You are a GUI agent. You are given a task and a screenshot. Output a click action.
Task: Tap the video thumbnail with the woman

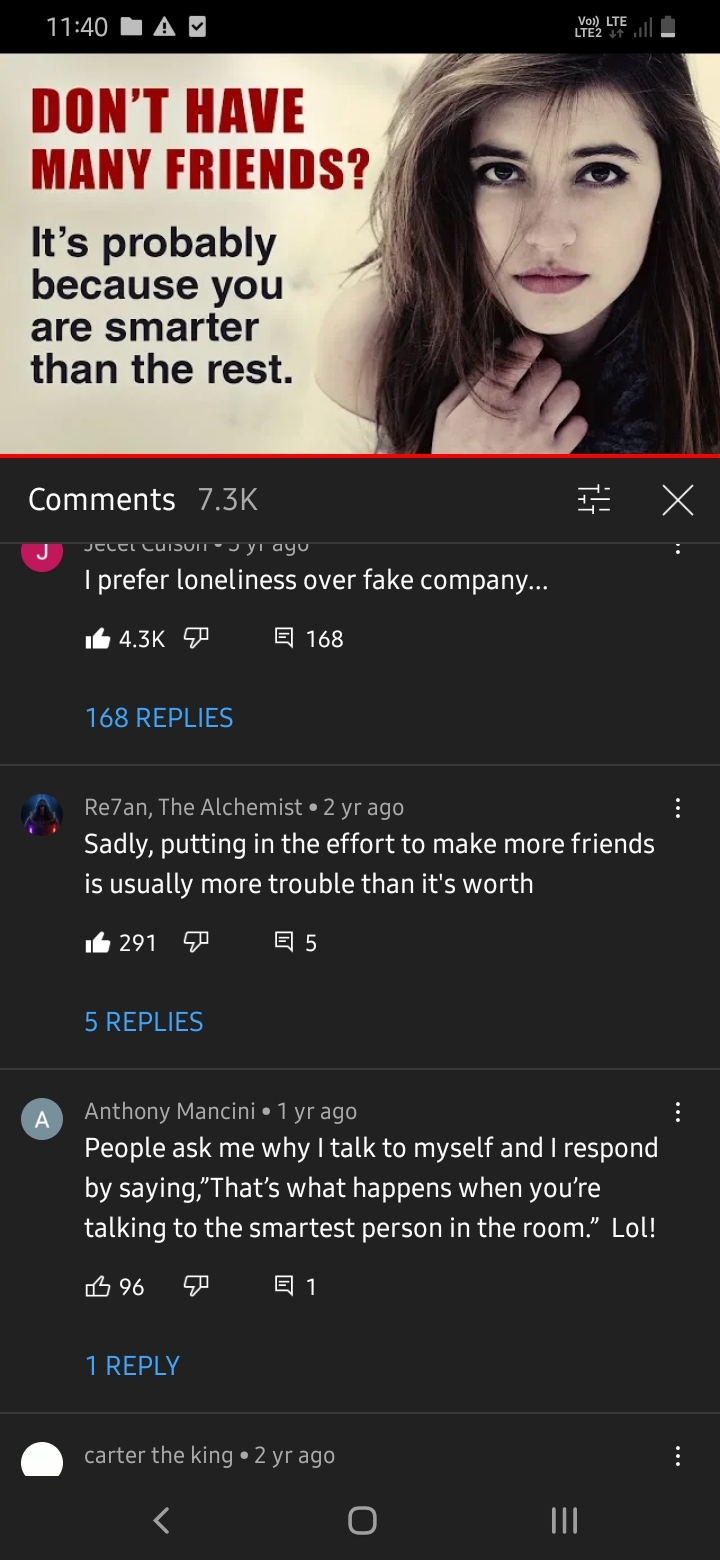pyautogui.click(x=360, y=254)
